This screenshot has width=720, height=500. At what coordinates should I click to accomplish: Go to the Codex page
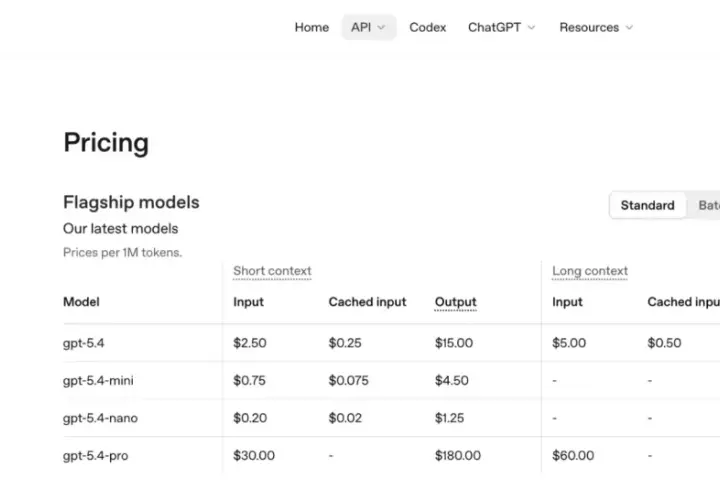point(428,28)
